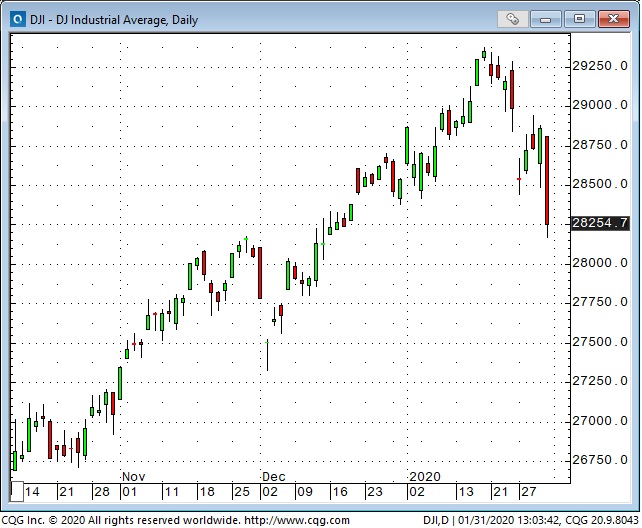Click the CQG chart logo icon
Image resolution: width=642 pixels, height=528 pixels.
click(18, 19)
